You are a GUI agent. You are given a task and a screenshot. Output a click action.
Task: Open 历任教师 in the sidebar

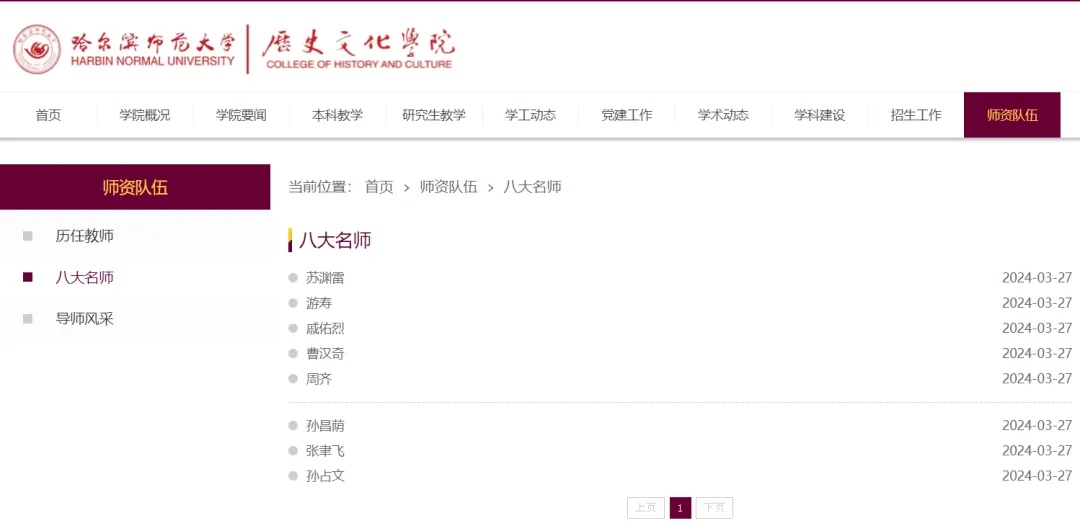[x=85, y=236]
